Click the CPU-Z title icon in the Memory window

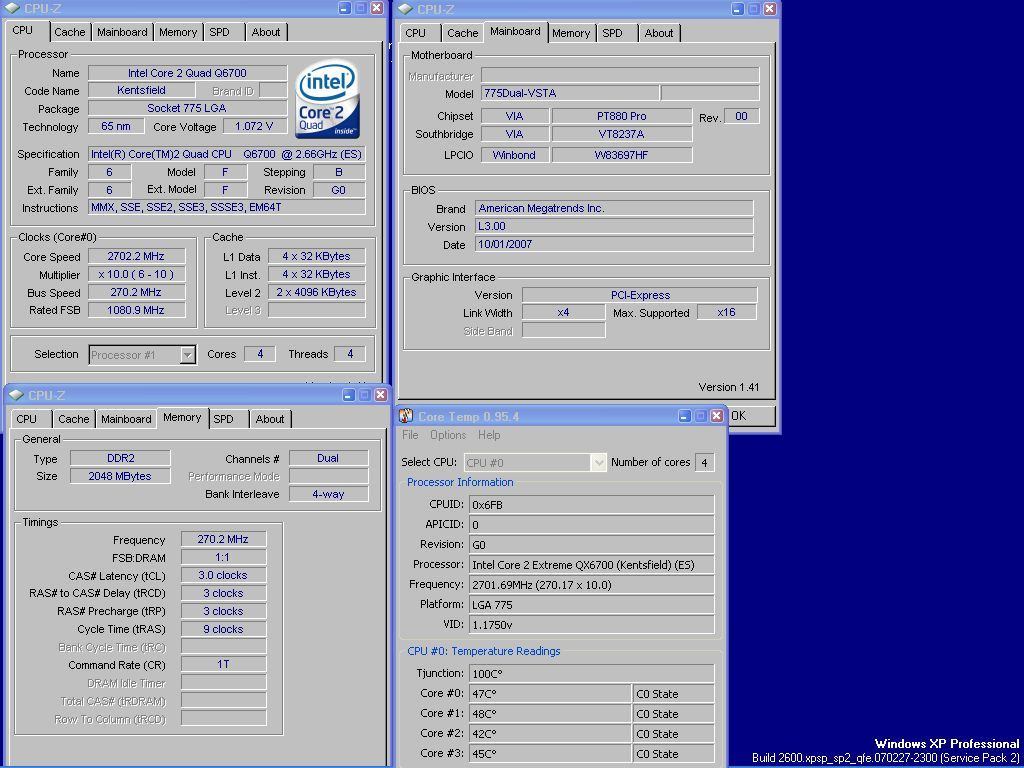point(16,394)
